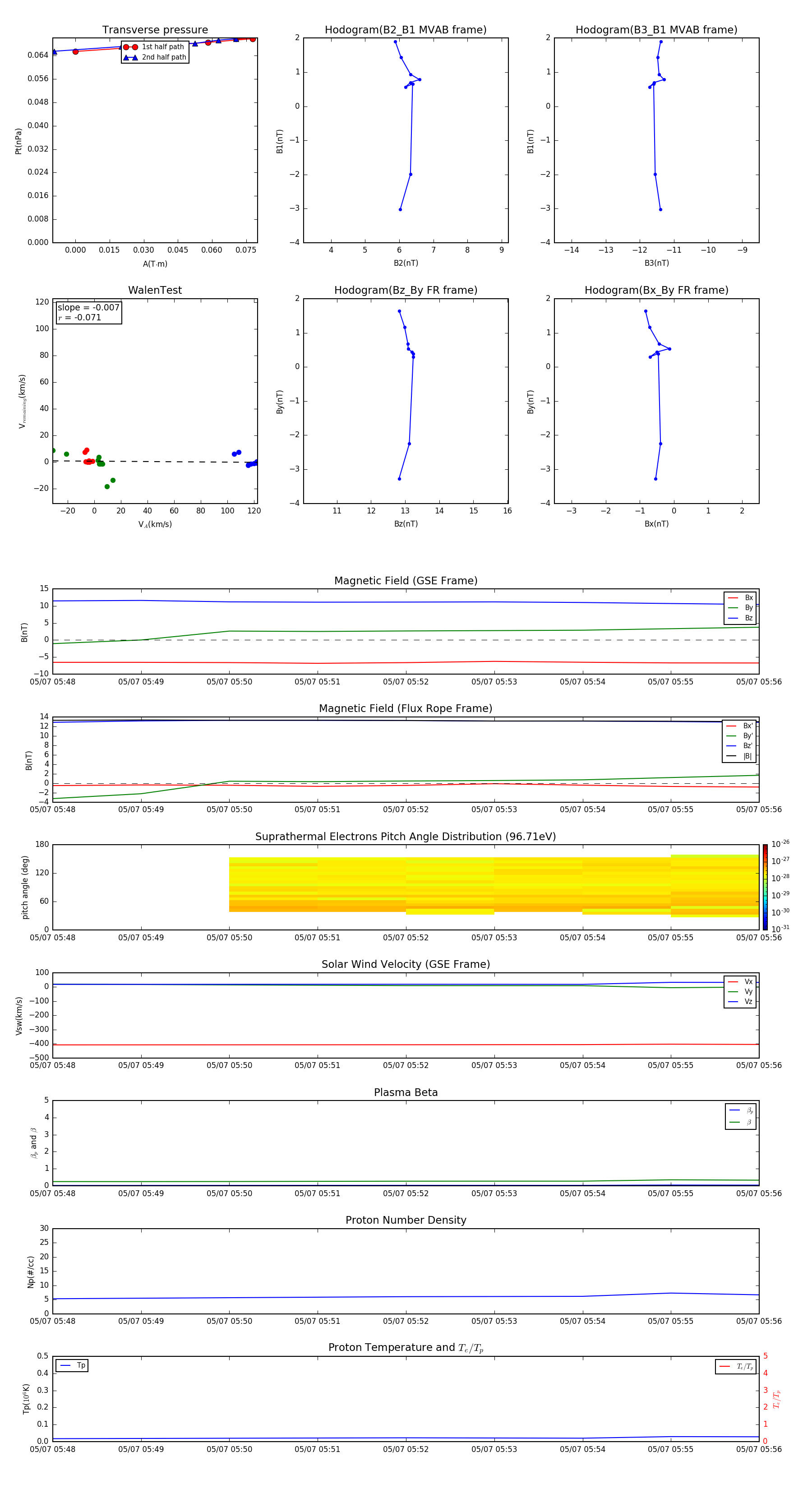The image size is (812, 1489).
Task: Click the Vz legend entry in velocity plot
Action: pos(740,1002)
